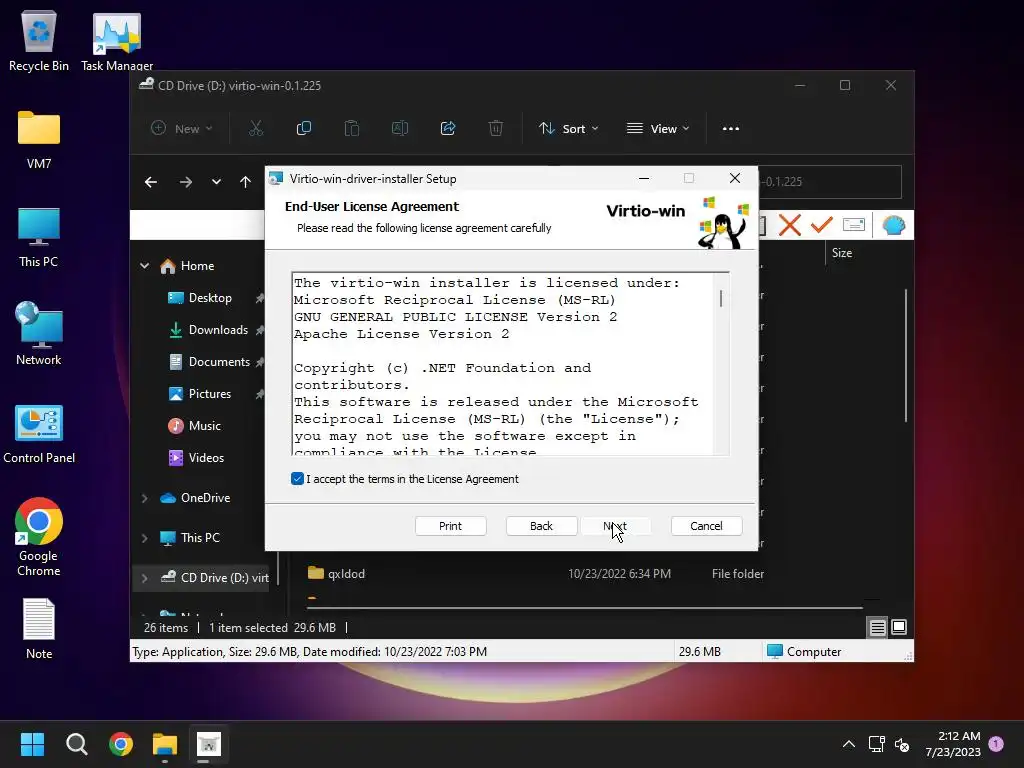Click the orange checkmark icon in Explorer

click(x=822, y=225)
